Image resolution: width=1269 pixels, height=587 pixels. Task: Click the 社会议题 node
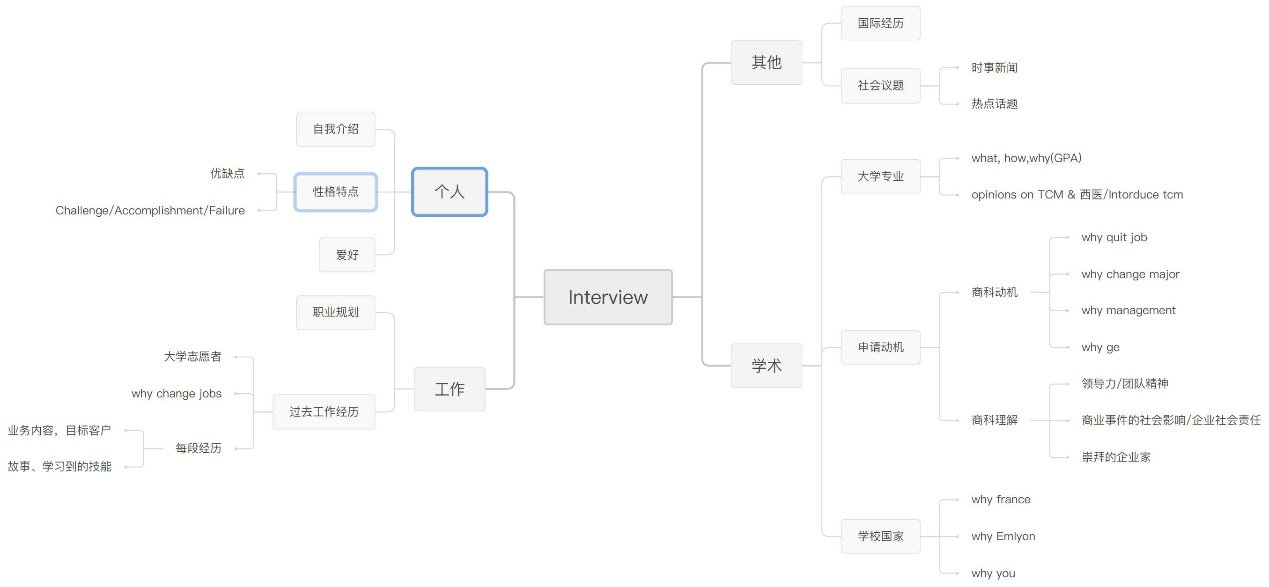tap(880, 86)
